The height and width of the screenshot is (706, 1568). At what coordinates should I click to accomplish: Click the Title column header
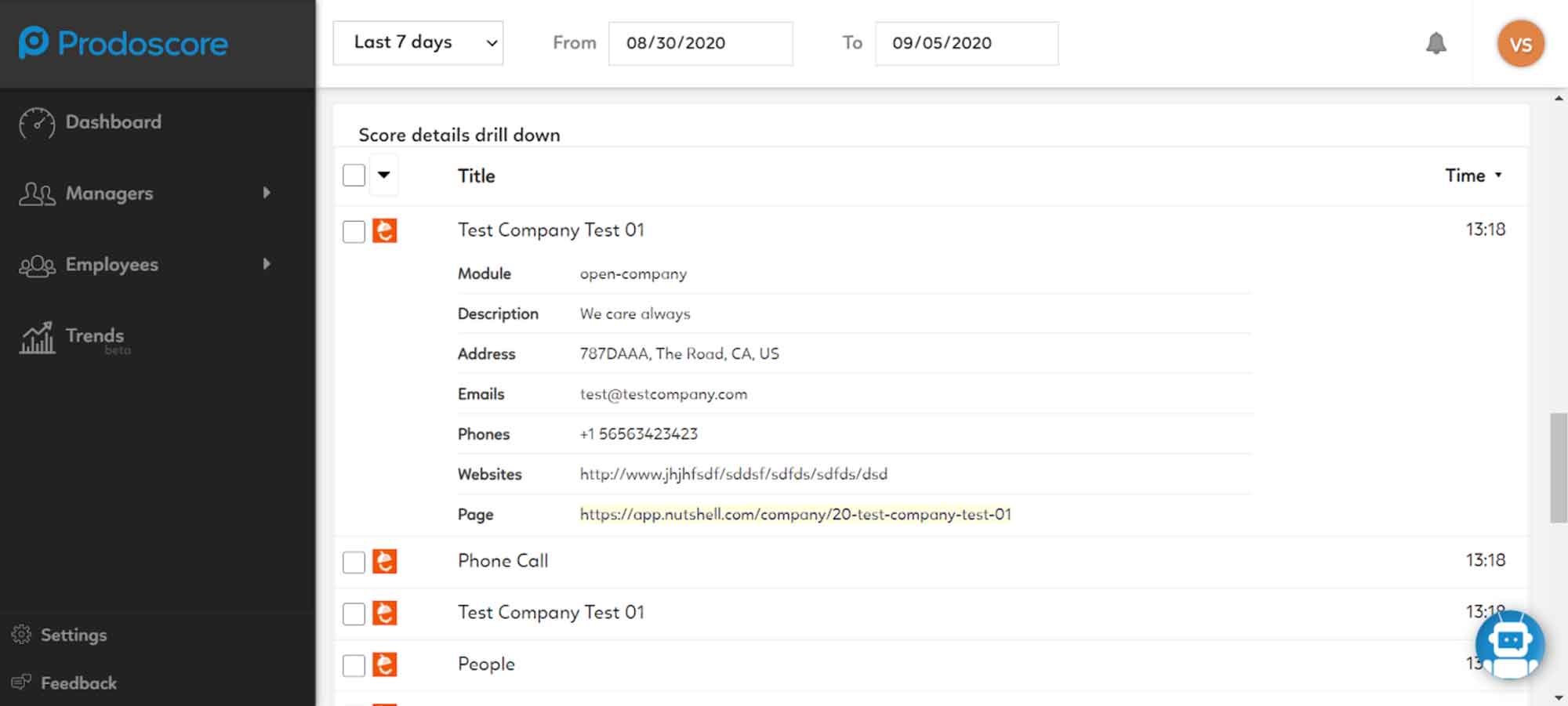(477, 176)
